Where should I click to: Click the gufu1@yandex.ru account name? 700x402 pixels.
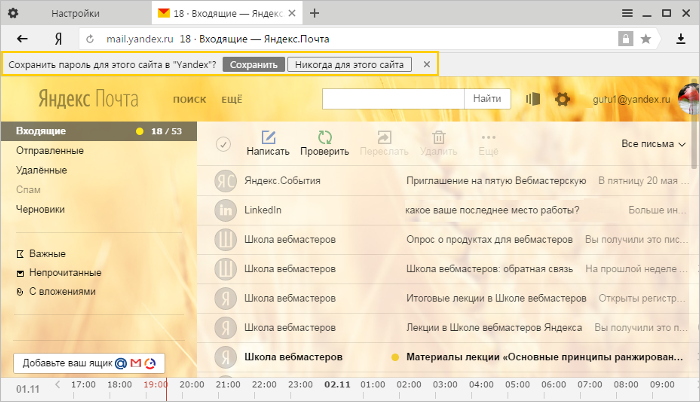click(x=631, y=100)
